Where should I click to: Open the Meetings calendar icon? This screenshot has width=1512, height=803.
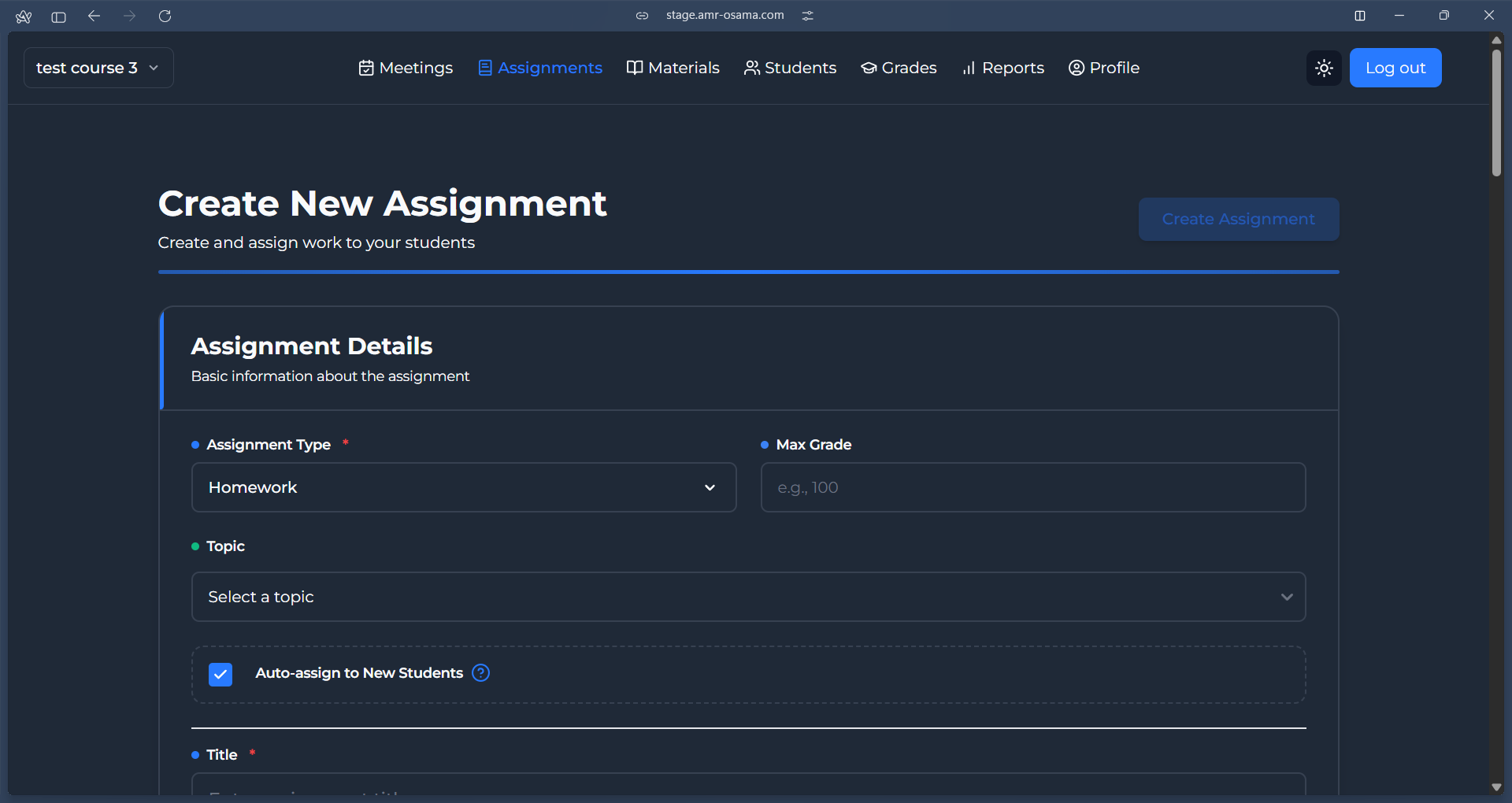click(368, 68)
